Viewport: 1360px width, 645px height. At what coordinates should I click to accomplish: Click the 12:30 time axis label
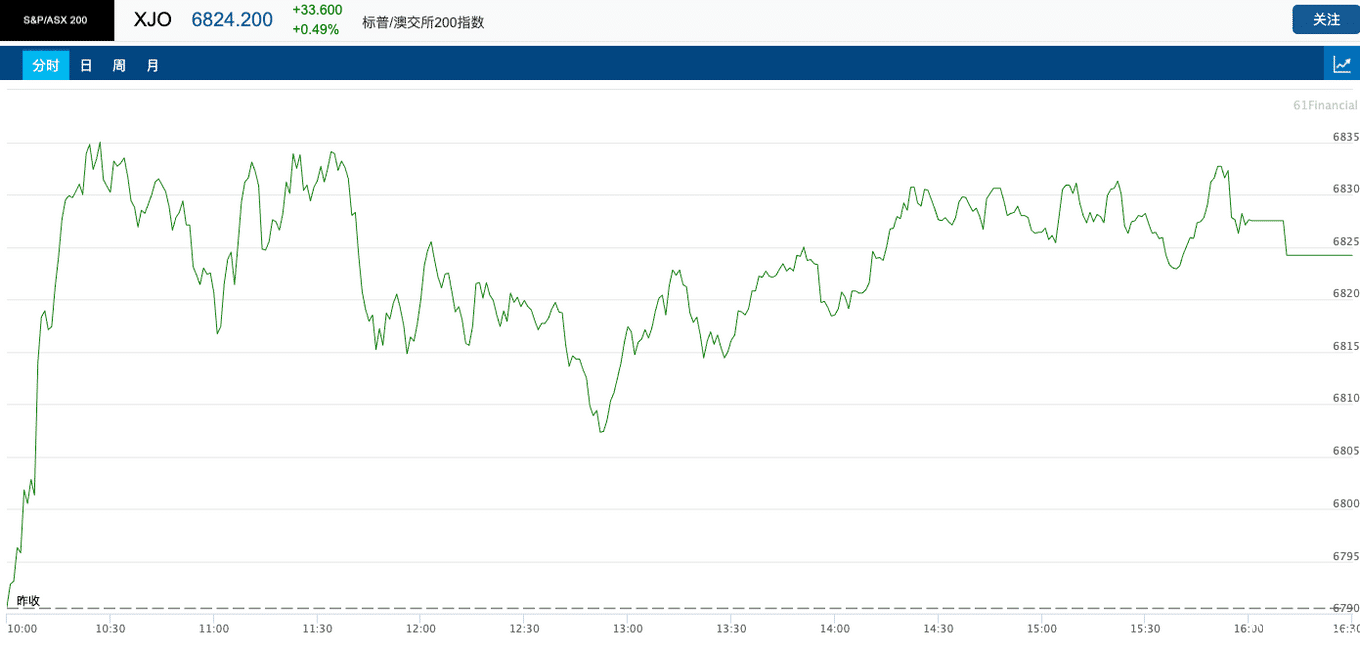pyautogui.click(x=524, y=629)
